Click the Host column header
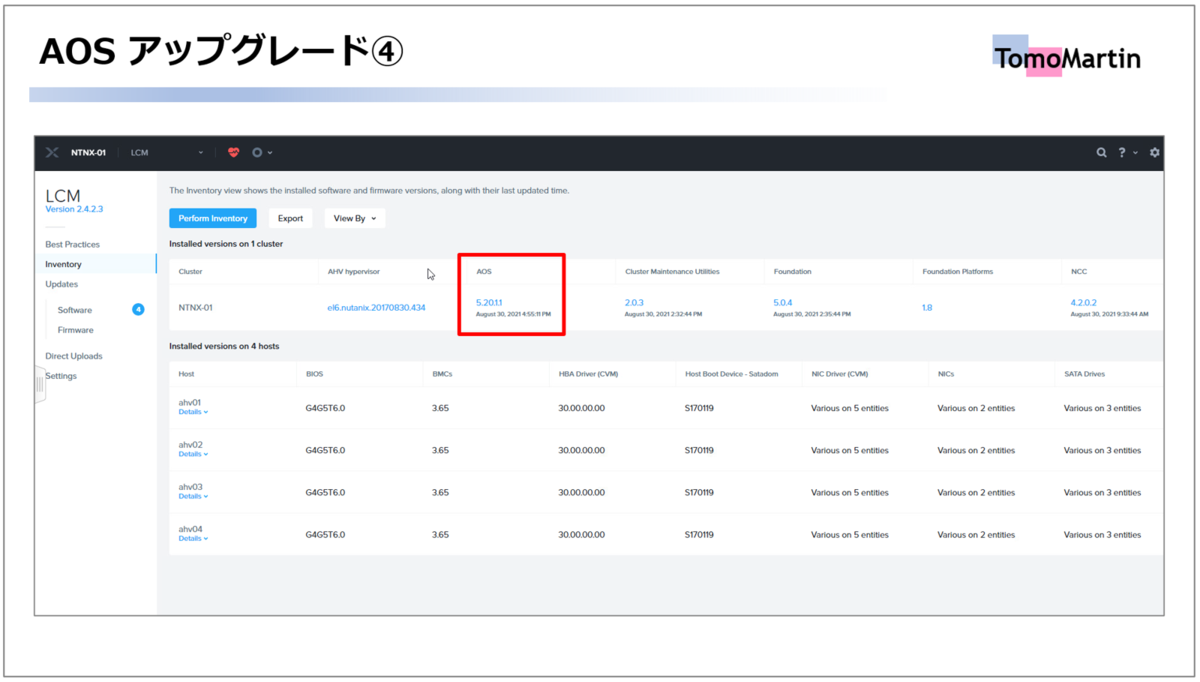This screenshot has height=682, width=1200. point(186,374)
